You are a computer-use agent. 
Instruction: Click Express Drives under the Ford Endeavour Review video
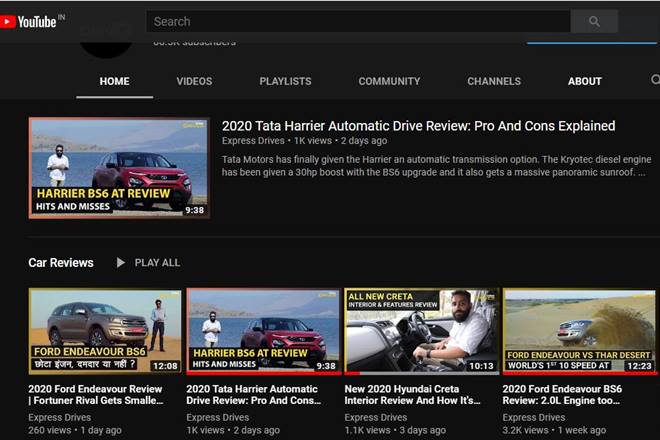[59, 417]
